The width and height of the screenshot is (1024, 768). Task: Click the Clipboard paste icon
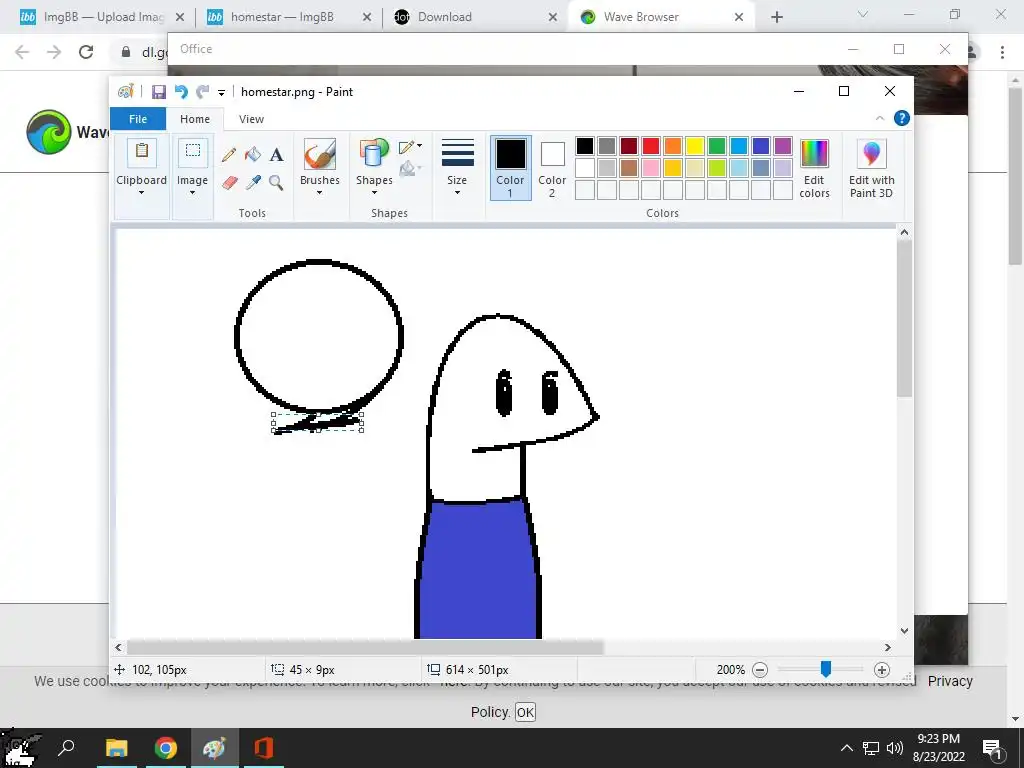pyautogui.click(x=142, y=152)
